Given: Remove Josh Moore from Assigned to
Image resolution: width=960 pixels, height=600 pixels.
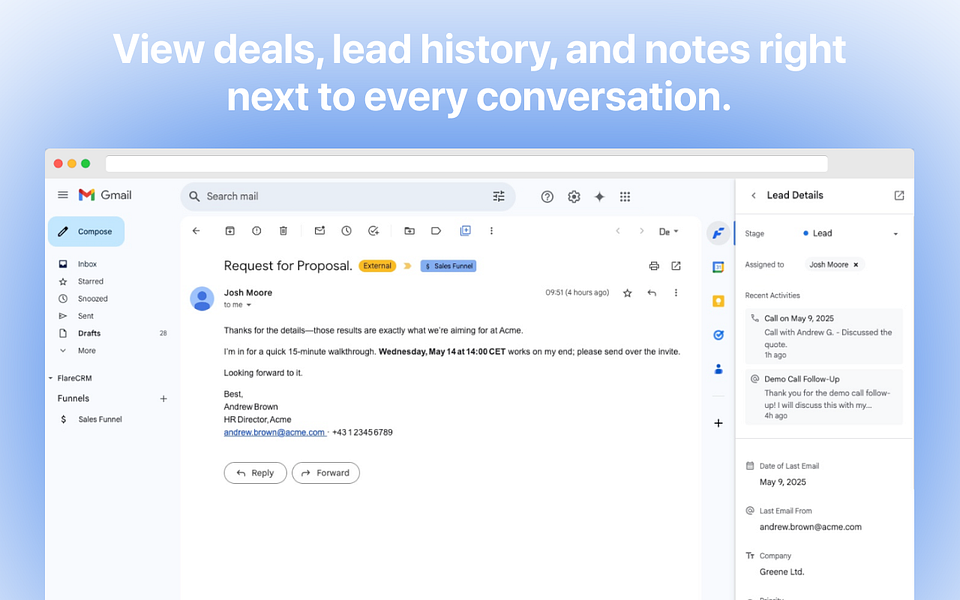Looking at the screenshot, I should click(x=856, y=264).
